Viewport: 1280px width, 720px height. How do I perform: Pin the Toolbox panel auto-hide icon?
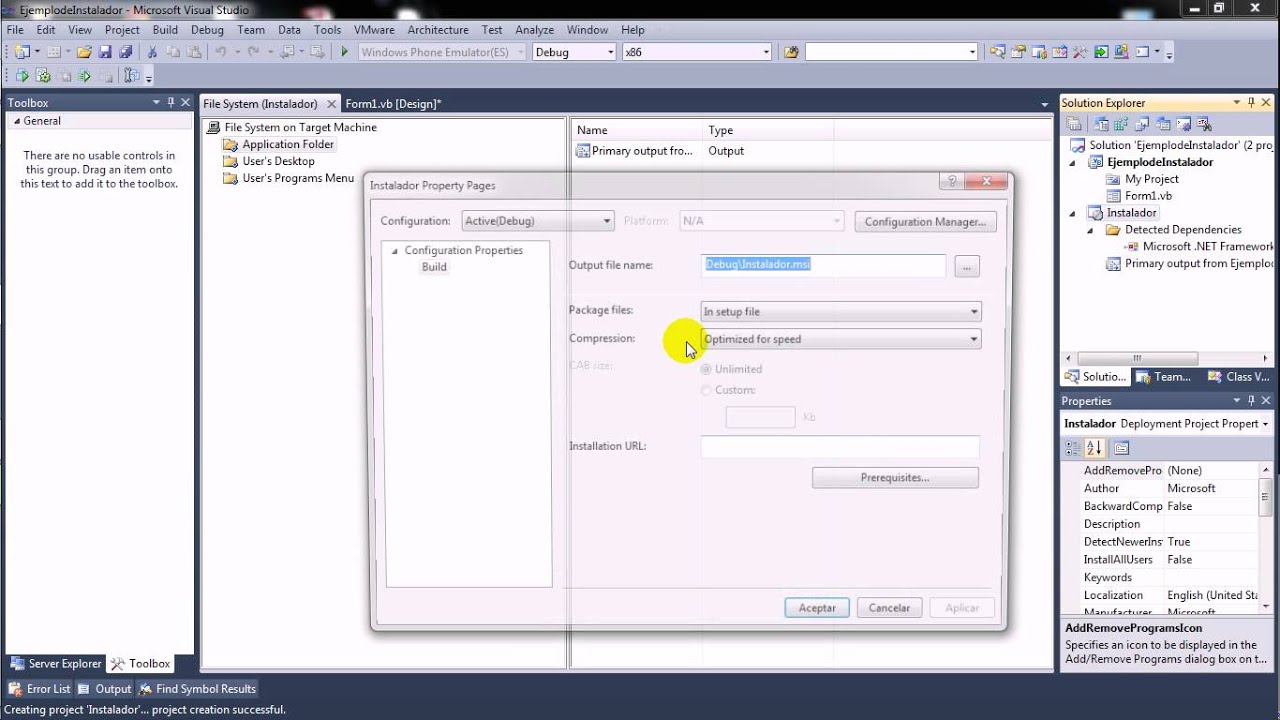(171, 102)
